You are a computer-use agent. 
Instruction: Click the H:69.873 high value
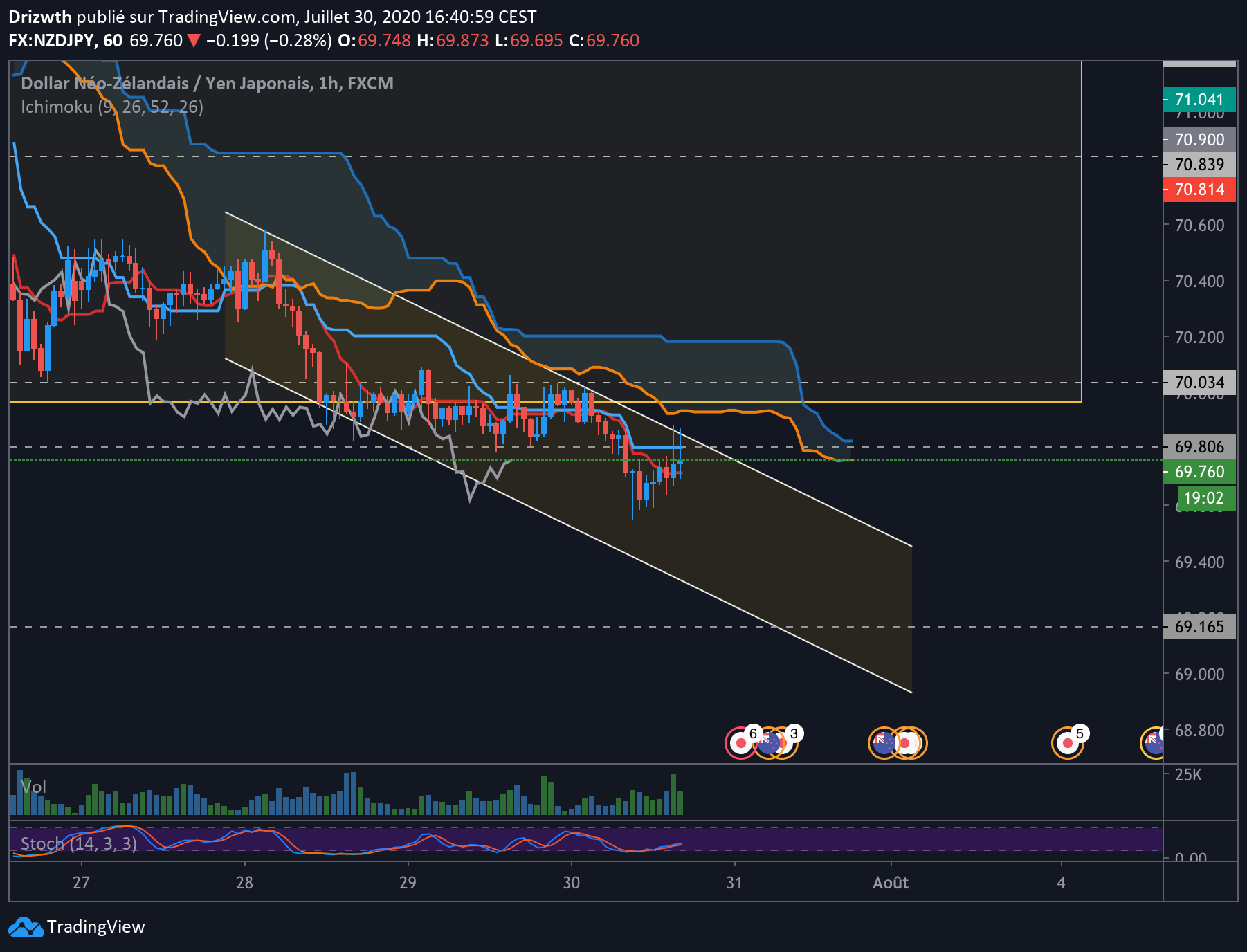(x=453, y=41)
